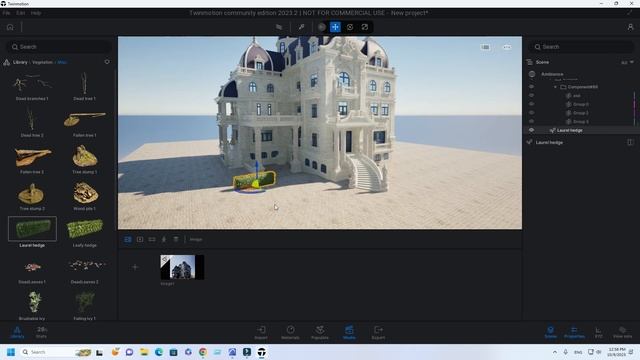The width and height of the screenshot is (640, 360).
Task: Toggle visibility of ComponentMSI folder
Action: (531, 87)
